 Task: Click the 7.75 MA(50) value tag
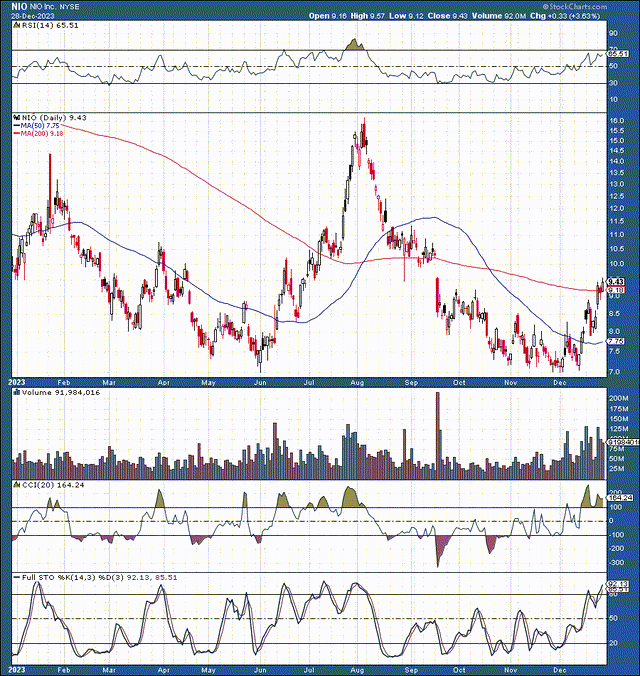pyautogui.click(x=615, y=341)
